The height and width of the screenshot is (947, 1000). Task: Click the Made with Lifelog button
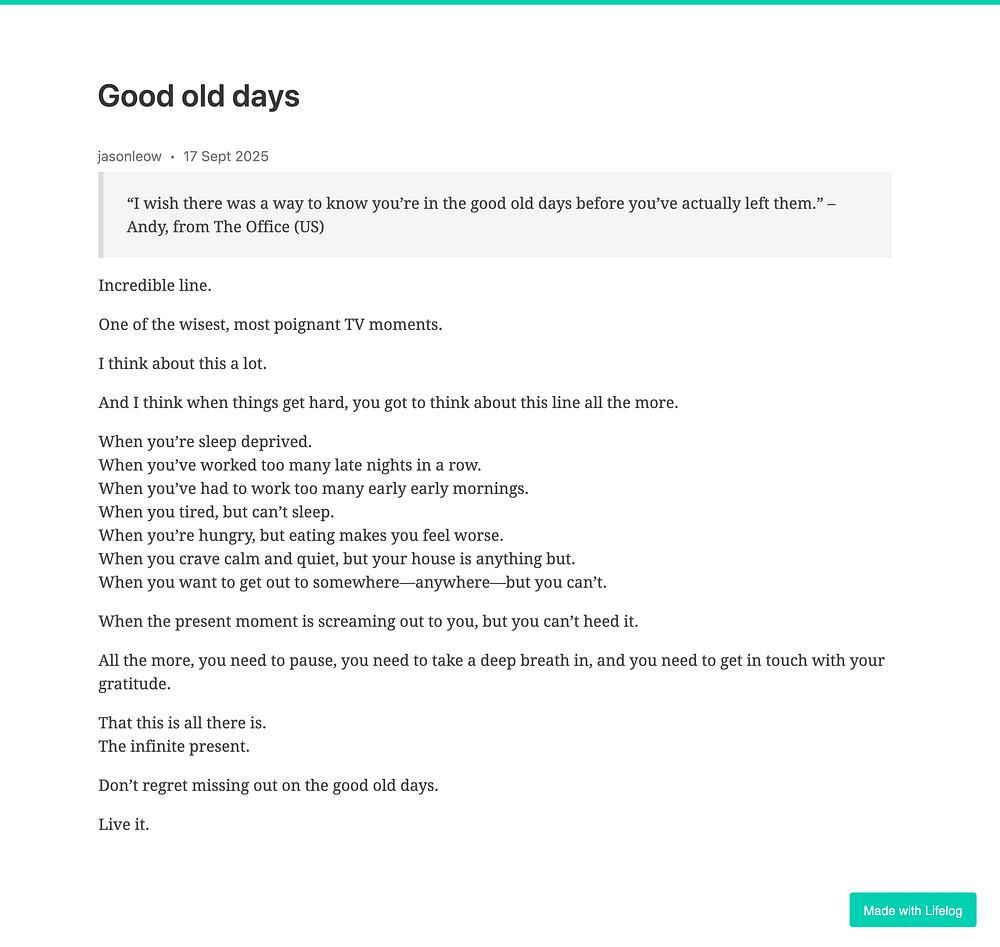coord(913,910)
